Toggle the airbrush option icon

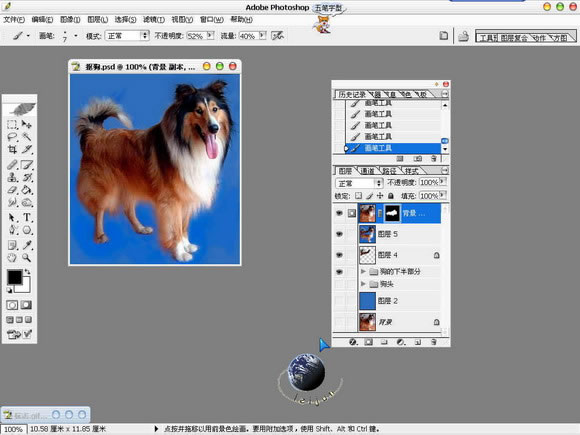[277, 36]
